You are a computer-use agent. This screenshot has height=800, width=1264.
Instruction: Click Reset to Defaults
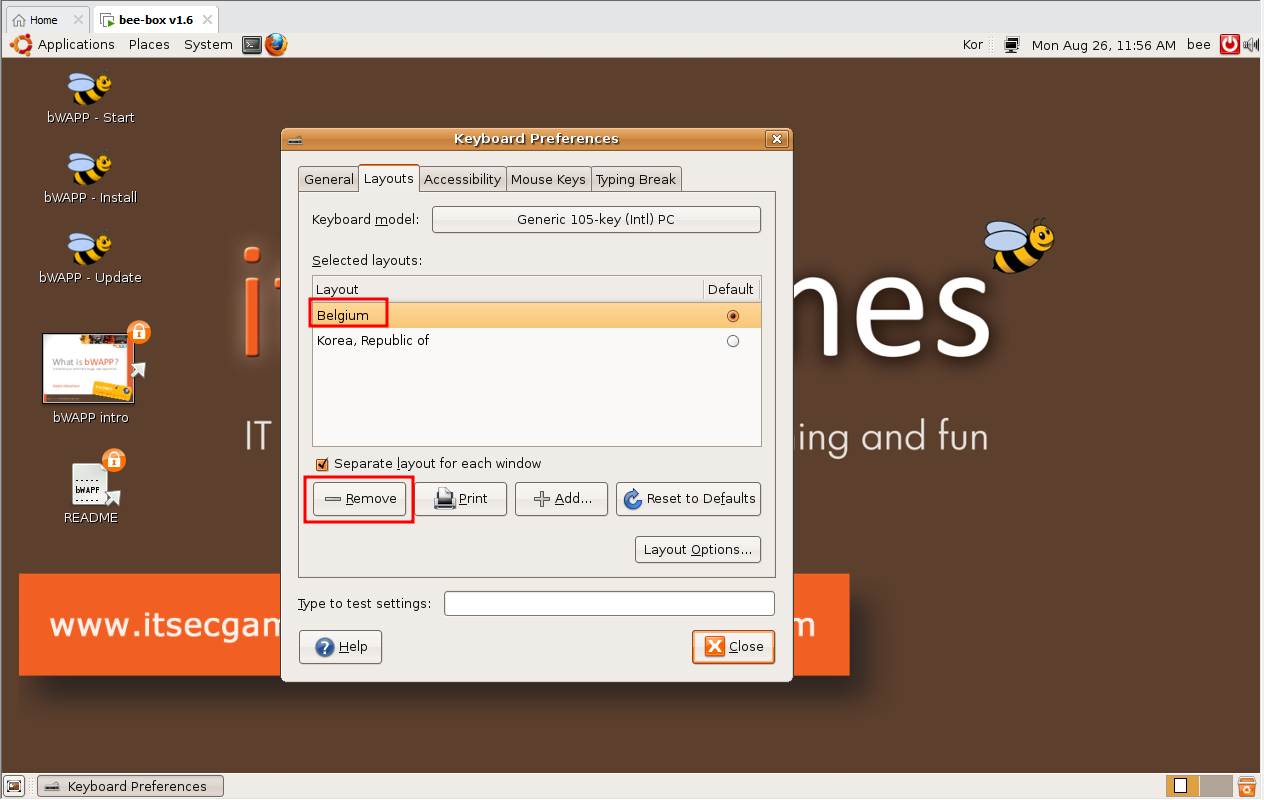click(x=689, y=499)
